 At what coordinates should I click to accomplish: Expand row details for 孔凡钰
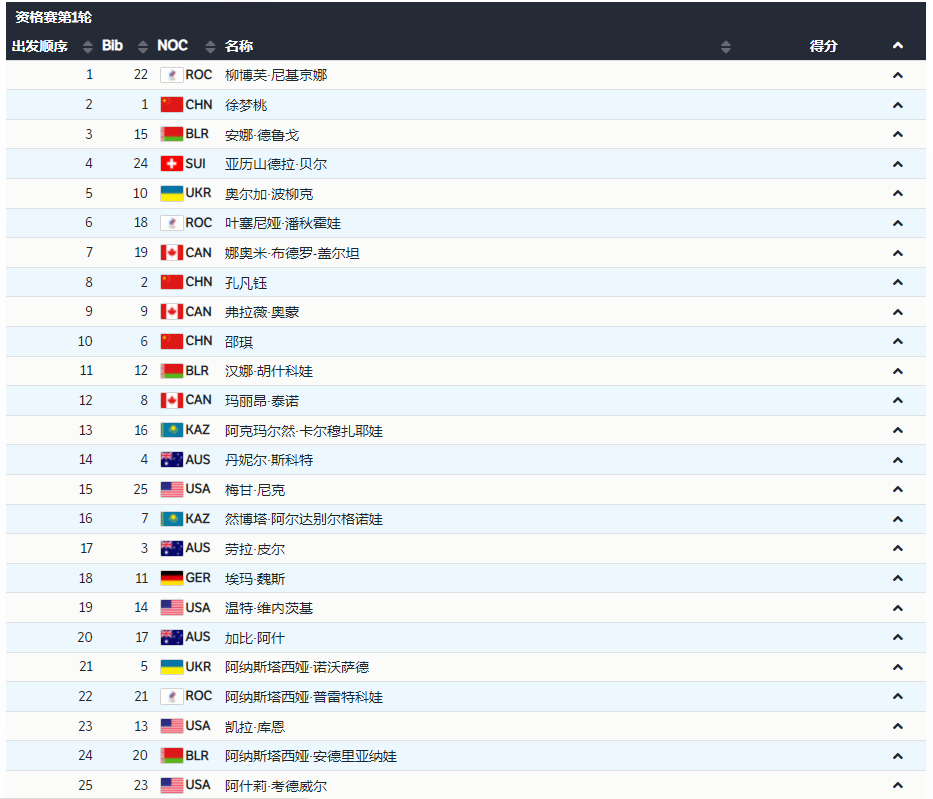(897, 282)
